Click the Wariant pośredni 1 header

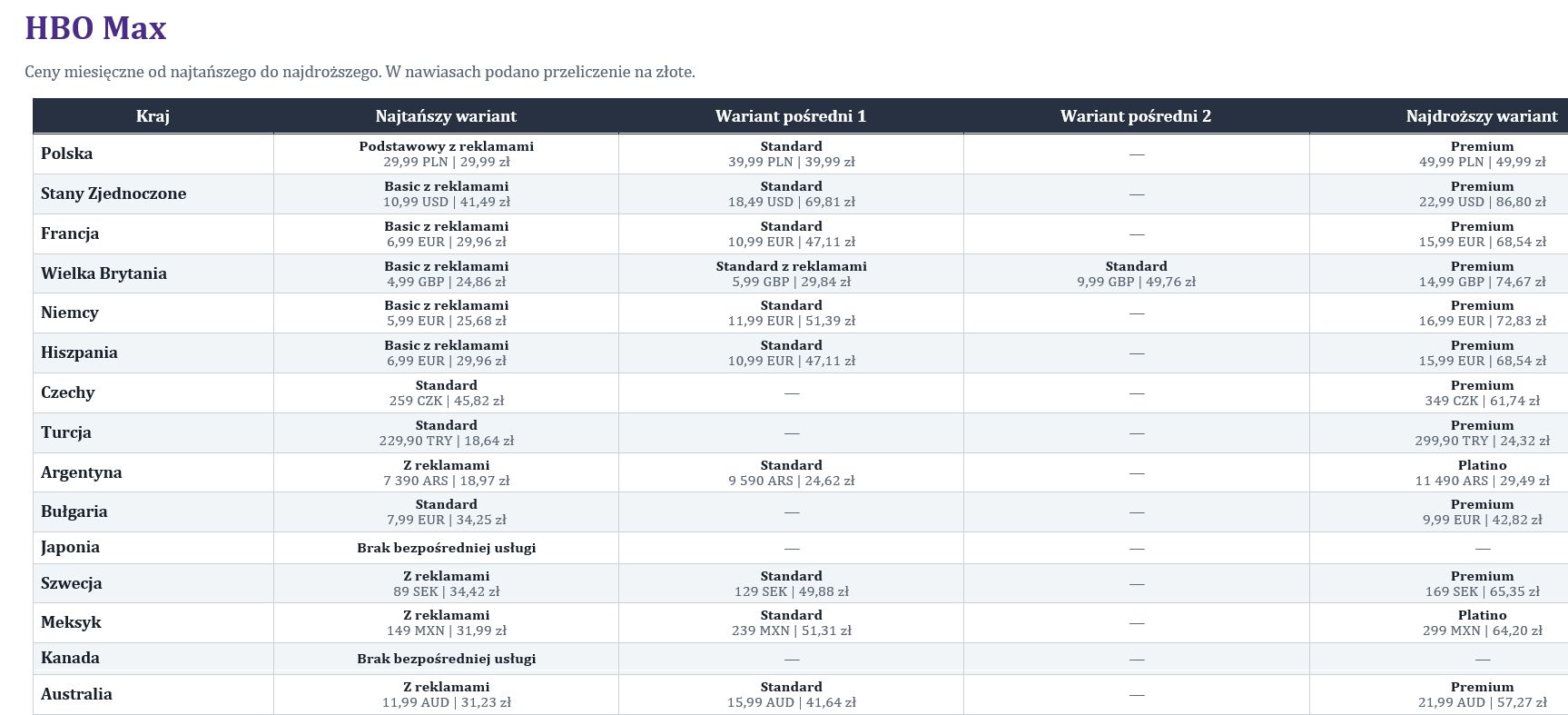coord(791,116)
